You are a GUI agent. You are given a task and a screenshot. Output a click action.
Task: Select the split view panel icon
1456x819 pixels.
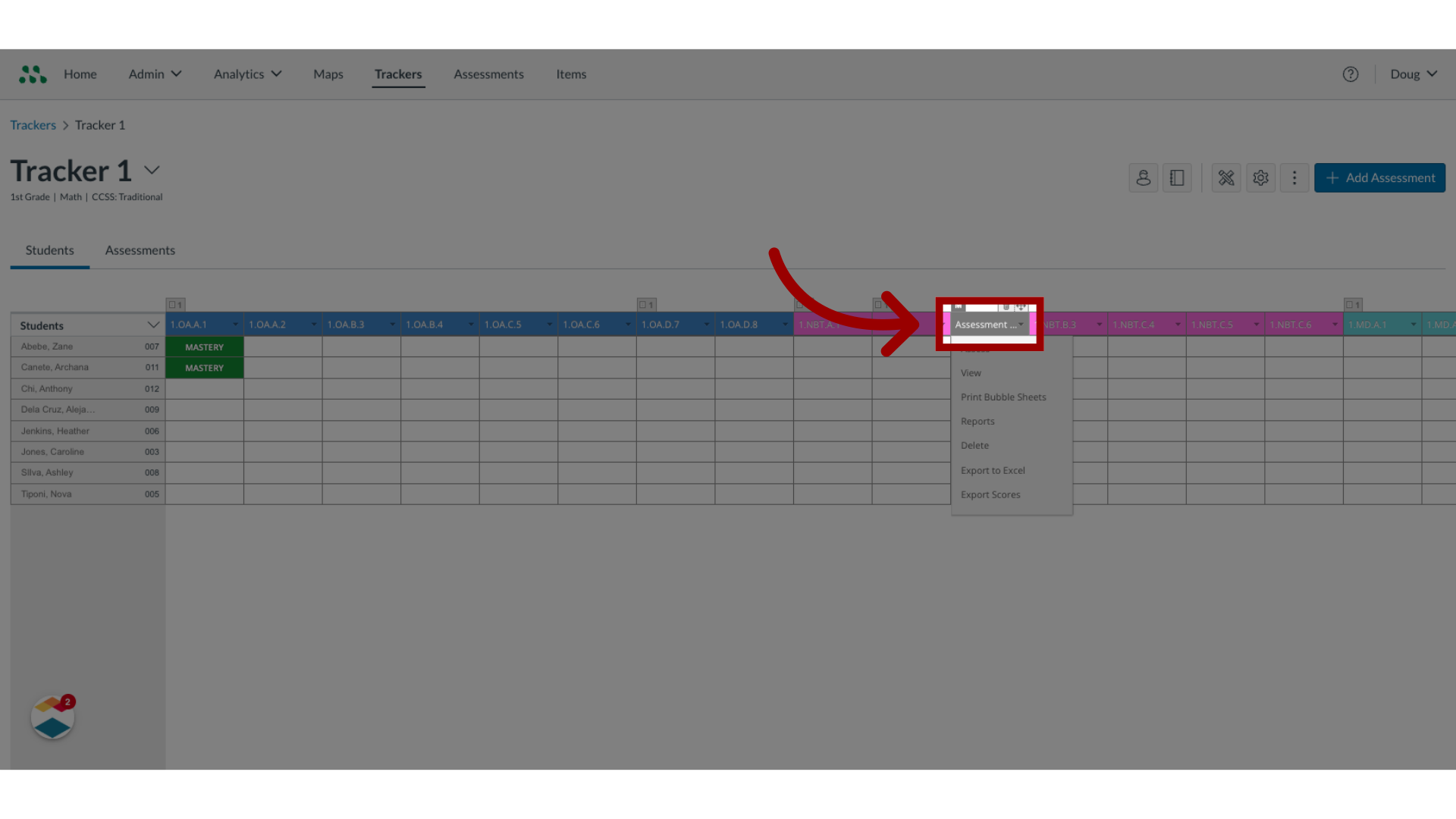tap(1177, 177)
